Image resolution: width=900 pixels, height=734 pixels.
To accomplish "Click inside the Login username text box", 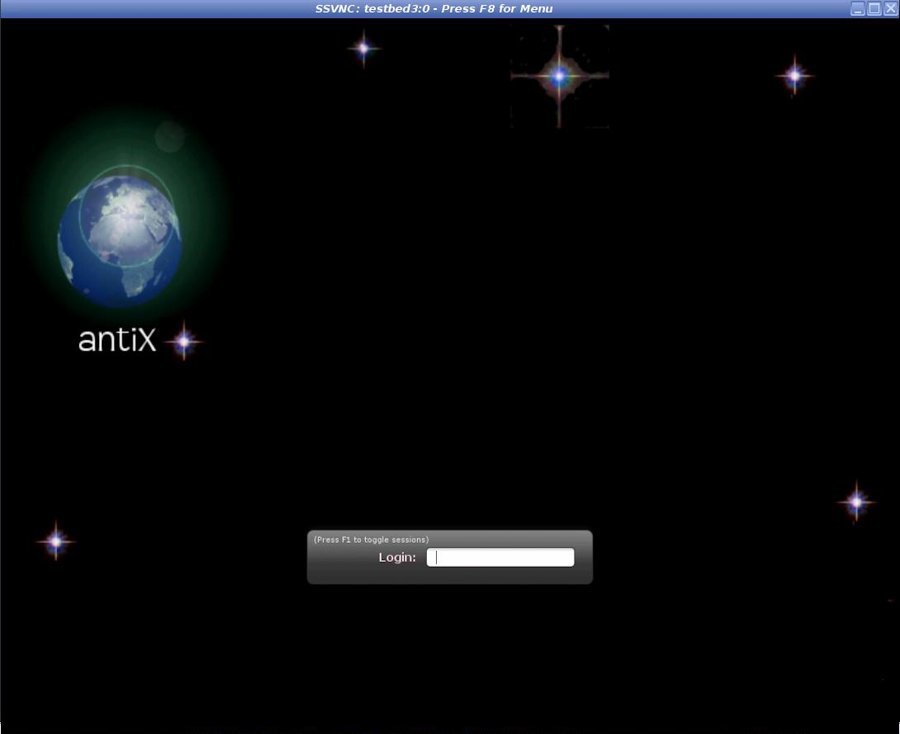I will click(500, 557).
